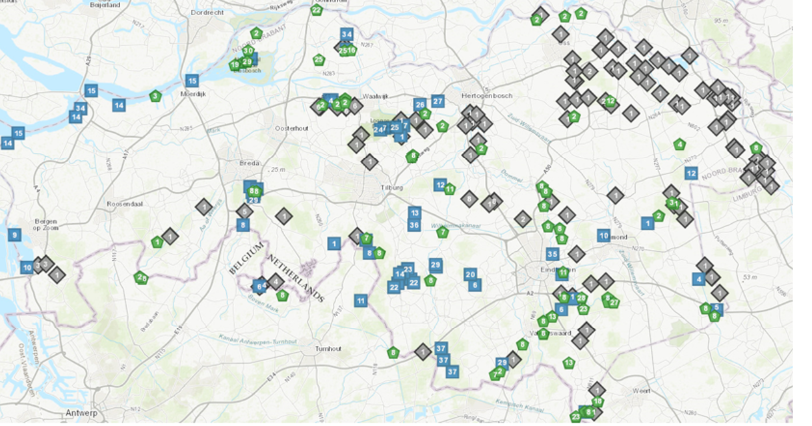This screenshot has height=426, width=812.
Task: Select blue square marker 29 southeast of Tilburg
Action: [x=435, y=264]
